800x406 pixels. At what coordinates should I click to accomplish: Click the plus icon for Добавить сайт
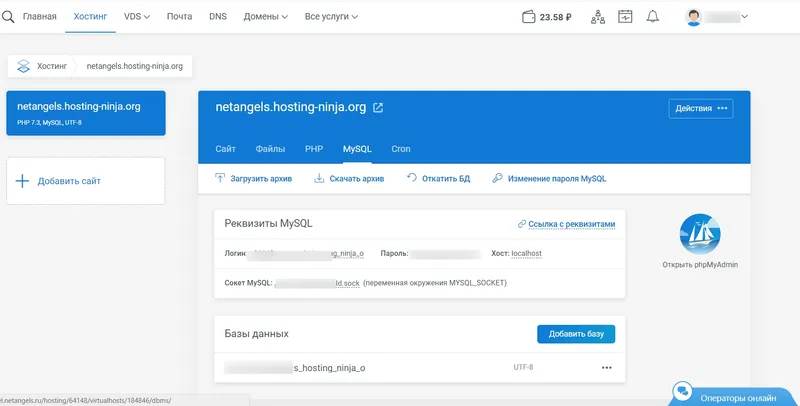click(22, 181)
